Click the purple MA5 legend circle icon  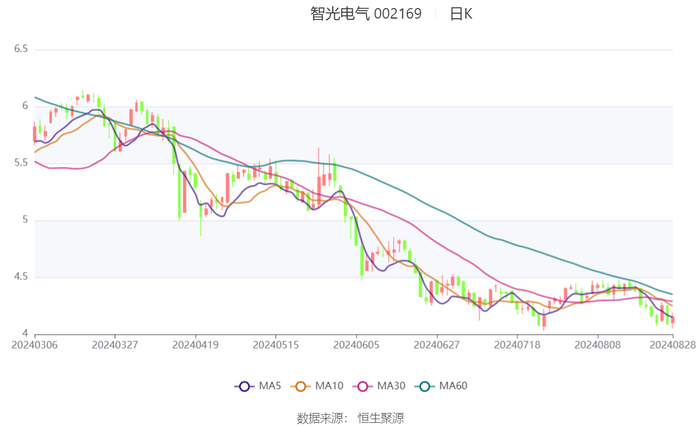tap(244, 386)
